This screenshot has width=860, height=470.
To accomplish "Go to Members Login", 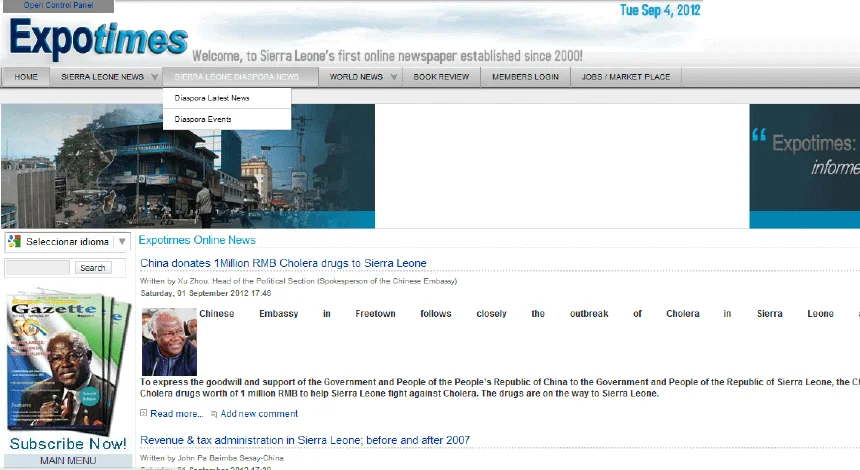I will tap(525, 77).
